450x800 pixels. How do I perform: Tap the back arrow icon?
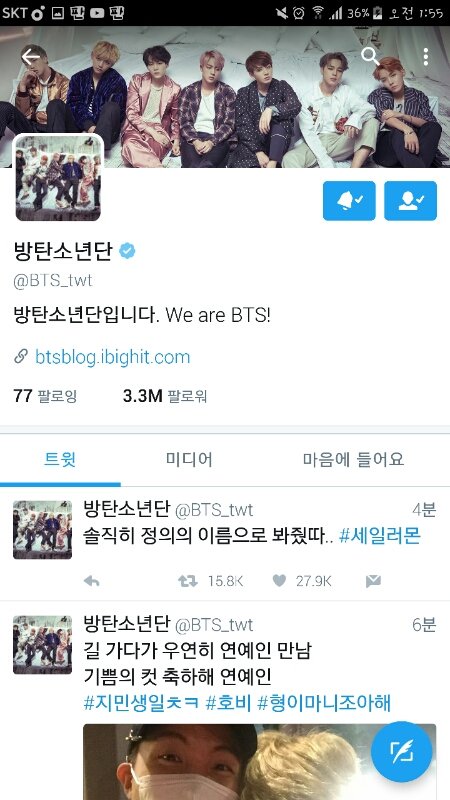[x=30, y=57]
